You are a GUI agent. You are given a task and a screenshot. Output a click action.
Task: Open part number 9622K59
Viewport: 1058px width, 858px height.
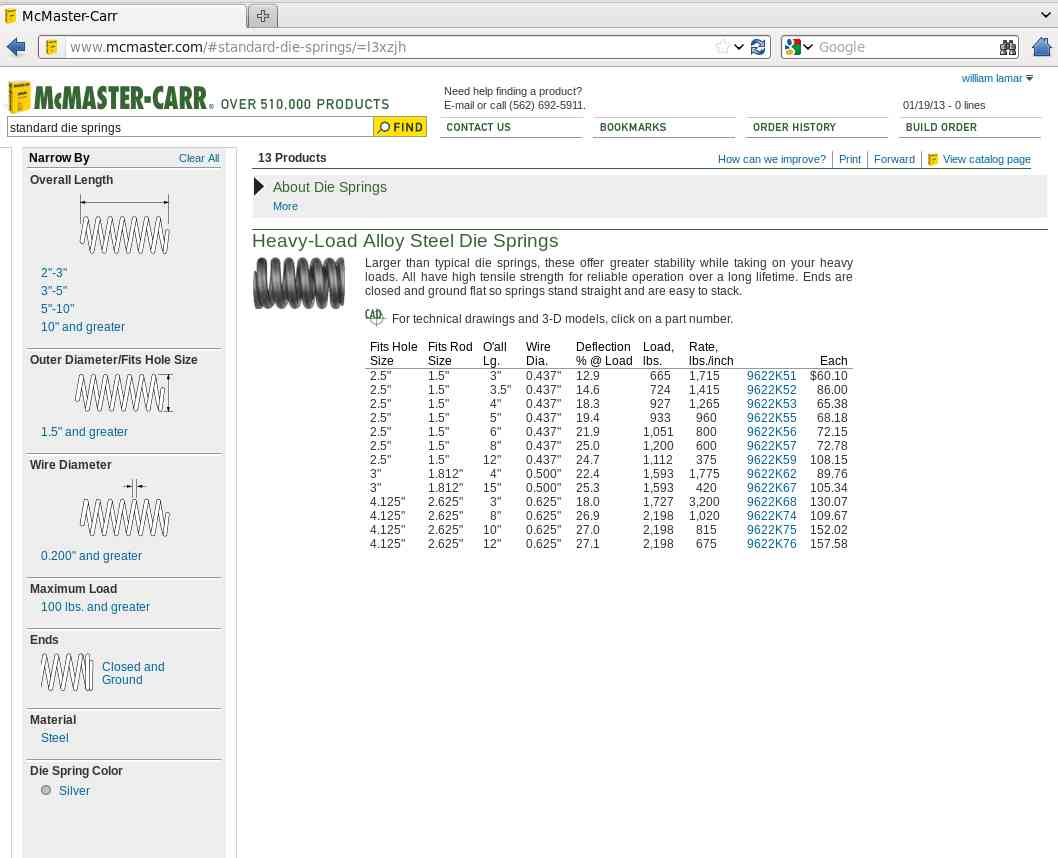coord(771,460)
